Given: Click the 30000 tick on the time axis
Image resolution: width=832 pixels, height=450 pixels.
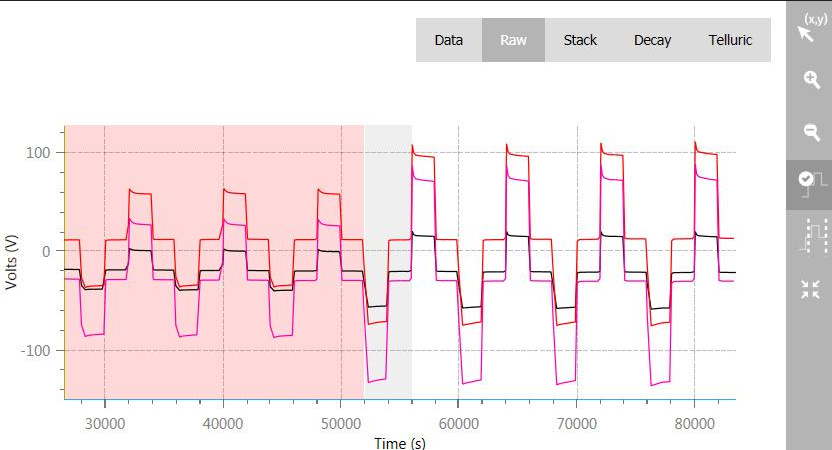Looking at the screenshot, I should click(104, 423).
